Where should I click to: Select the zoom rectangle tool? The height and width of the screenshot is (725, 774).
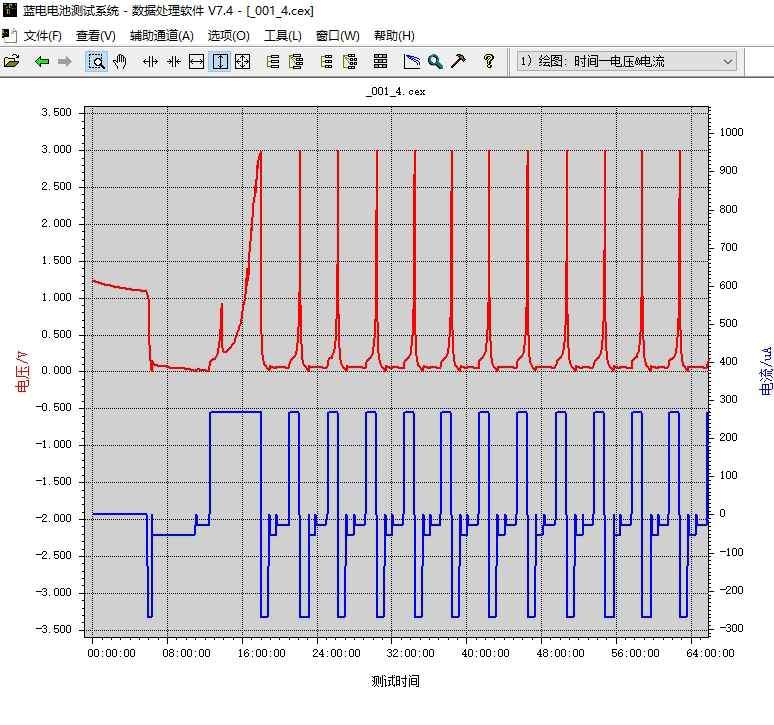click(97, 61)
